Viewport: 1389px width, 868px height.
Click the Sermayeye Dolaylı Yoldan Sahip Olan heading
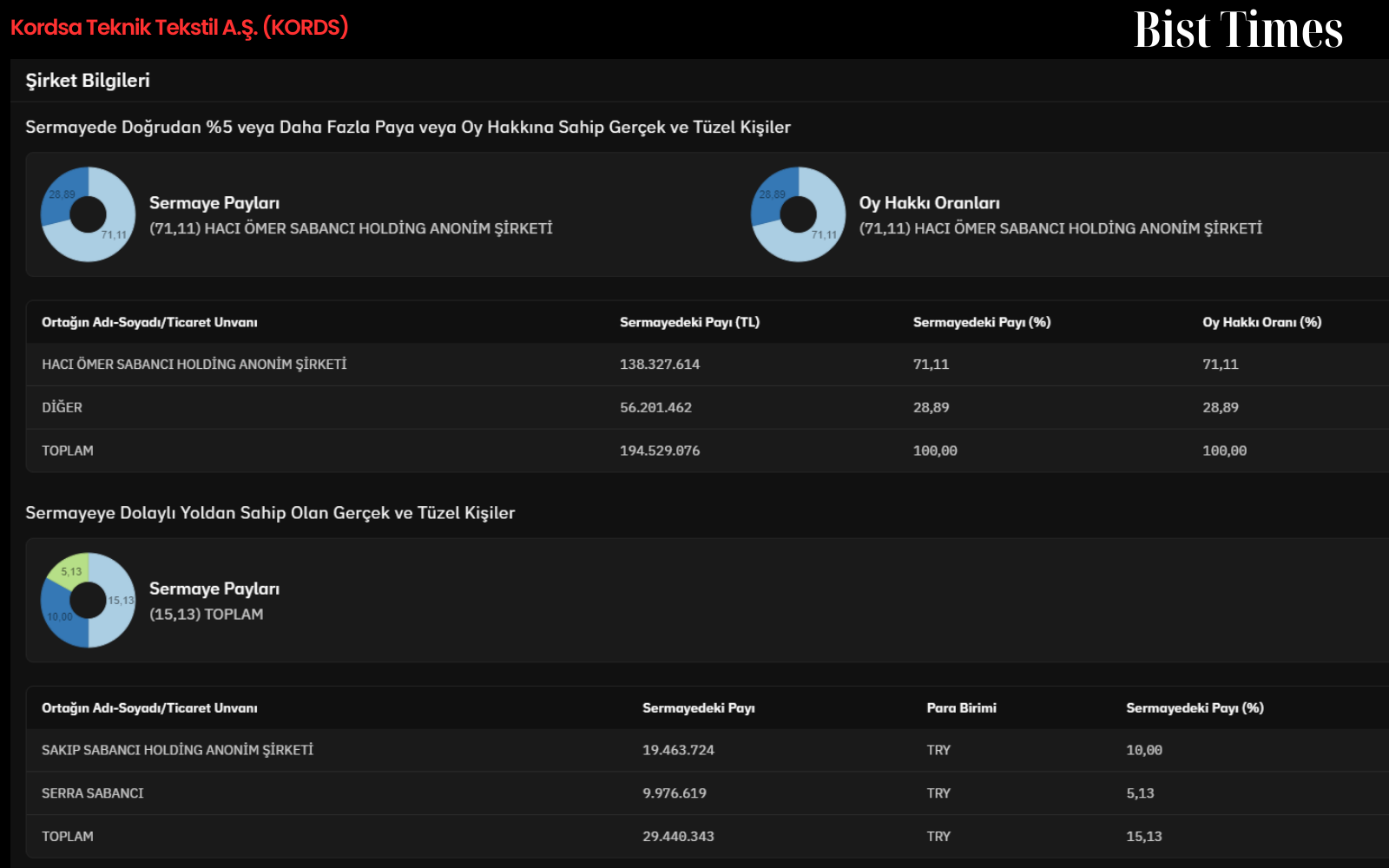(x=270, y=513)
